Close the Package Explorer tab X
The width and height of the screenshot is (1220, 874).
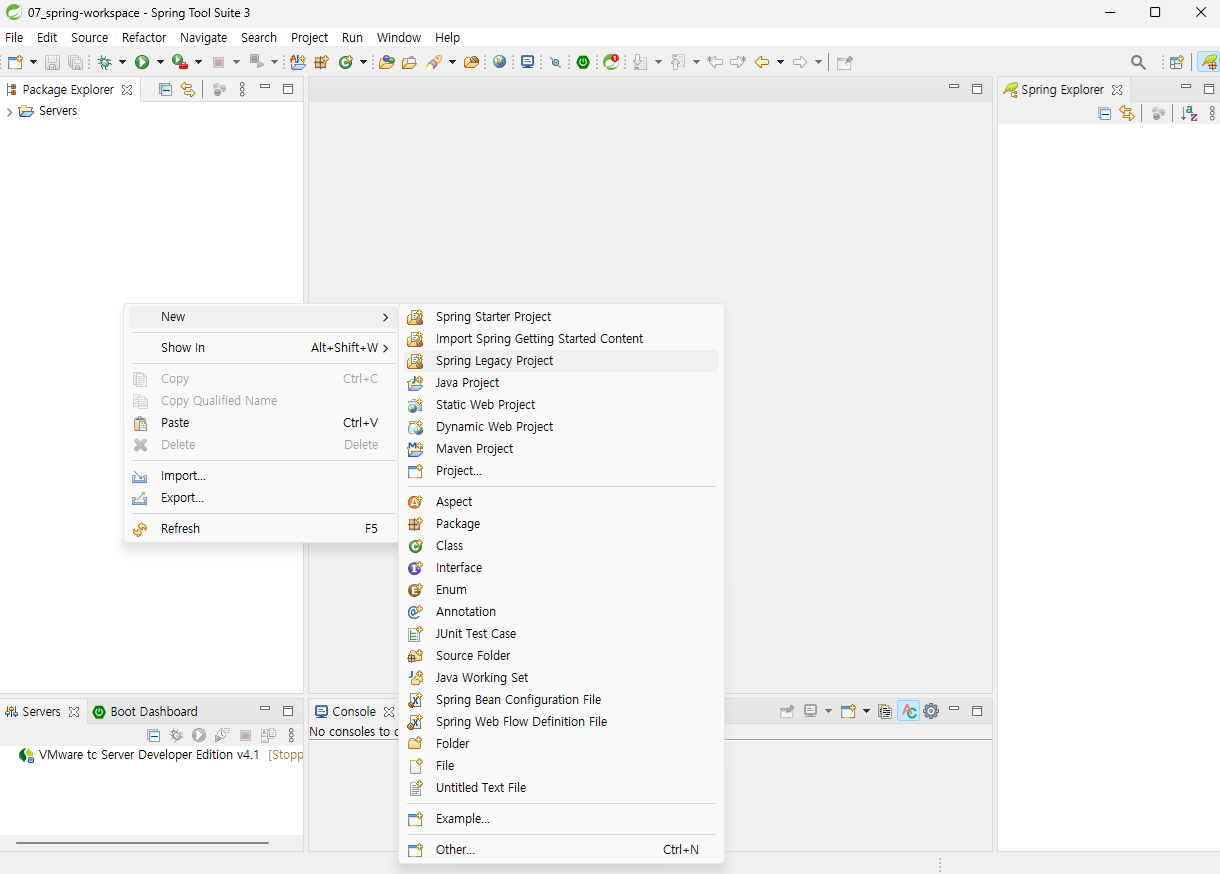click(127, 90)
